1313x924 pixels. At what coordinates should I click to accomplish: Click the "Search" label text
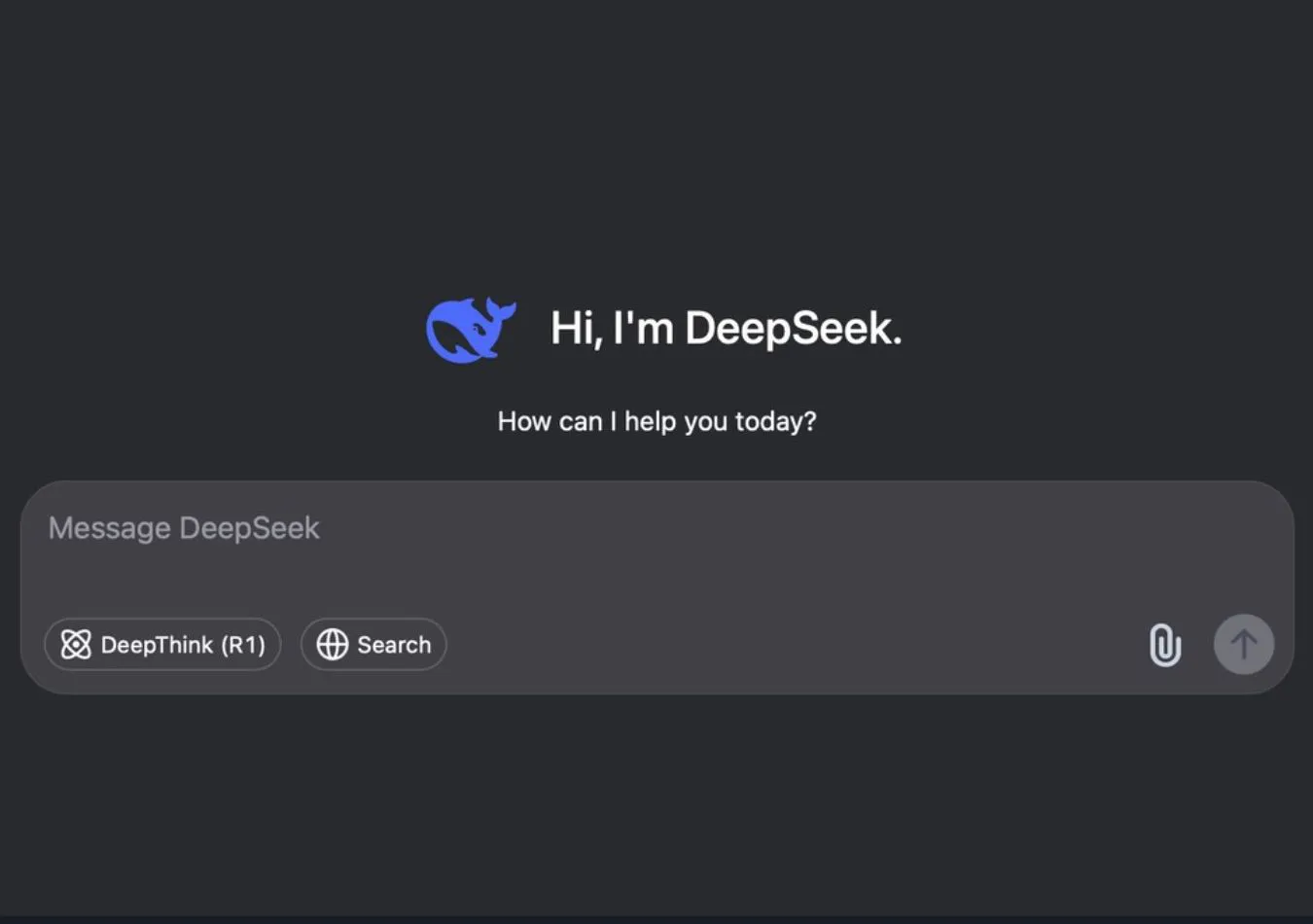click(394, 645)
